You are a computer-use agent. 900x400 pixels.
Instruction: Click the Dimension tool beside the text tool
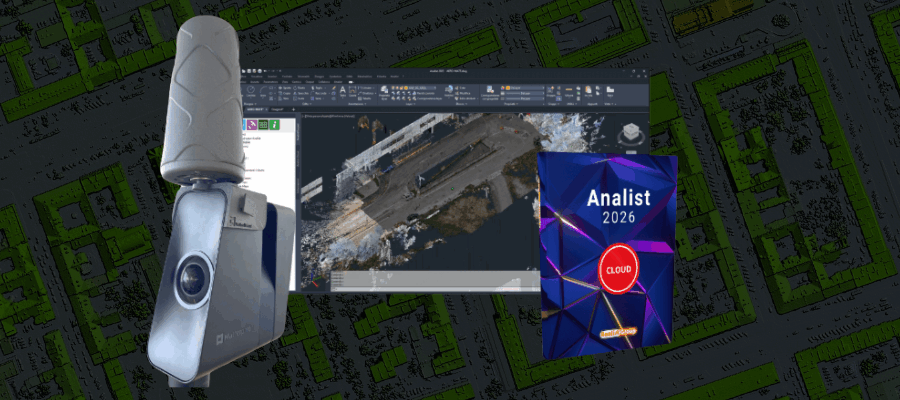pyautogui.click(x=353, y=90)
